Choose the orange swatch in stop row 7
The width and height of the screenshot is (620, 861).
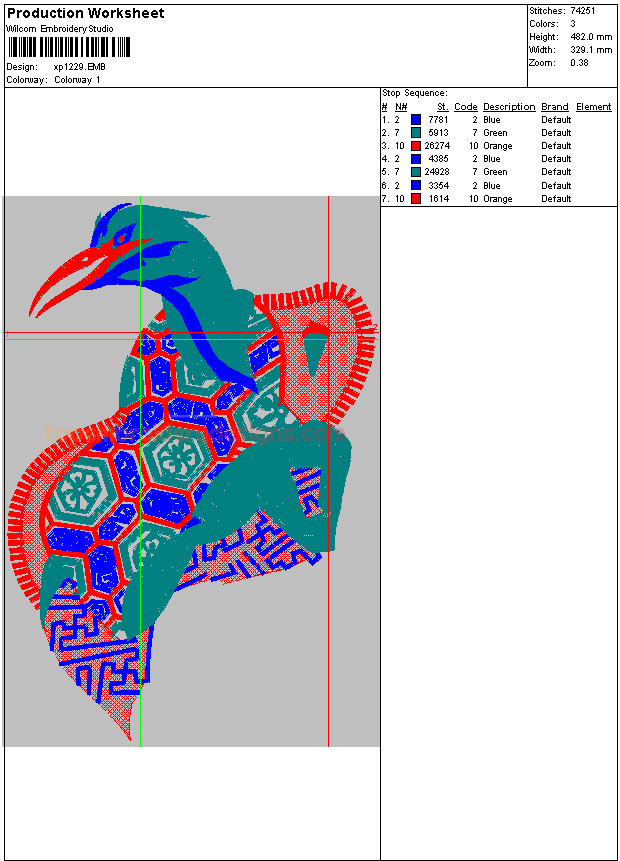coord(415,199)
